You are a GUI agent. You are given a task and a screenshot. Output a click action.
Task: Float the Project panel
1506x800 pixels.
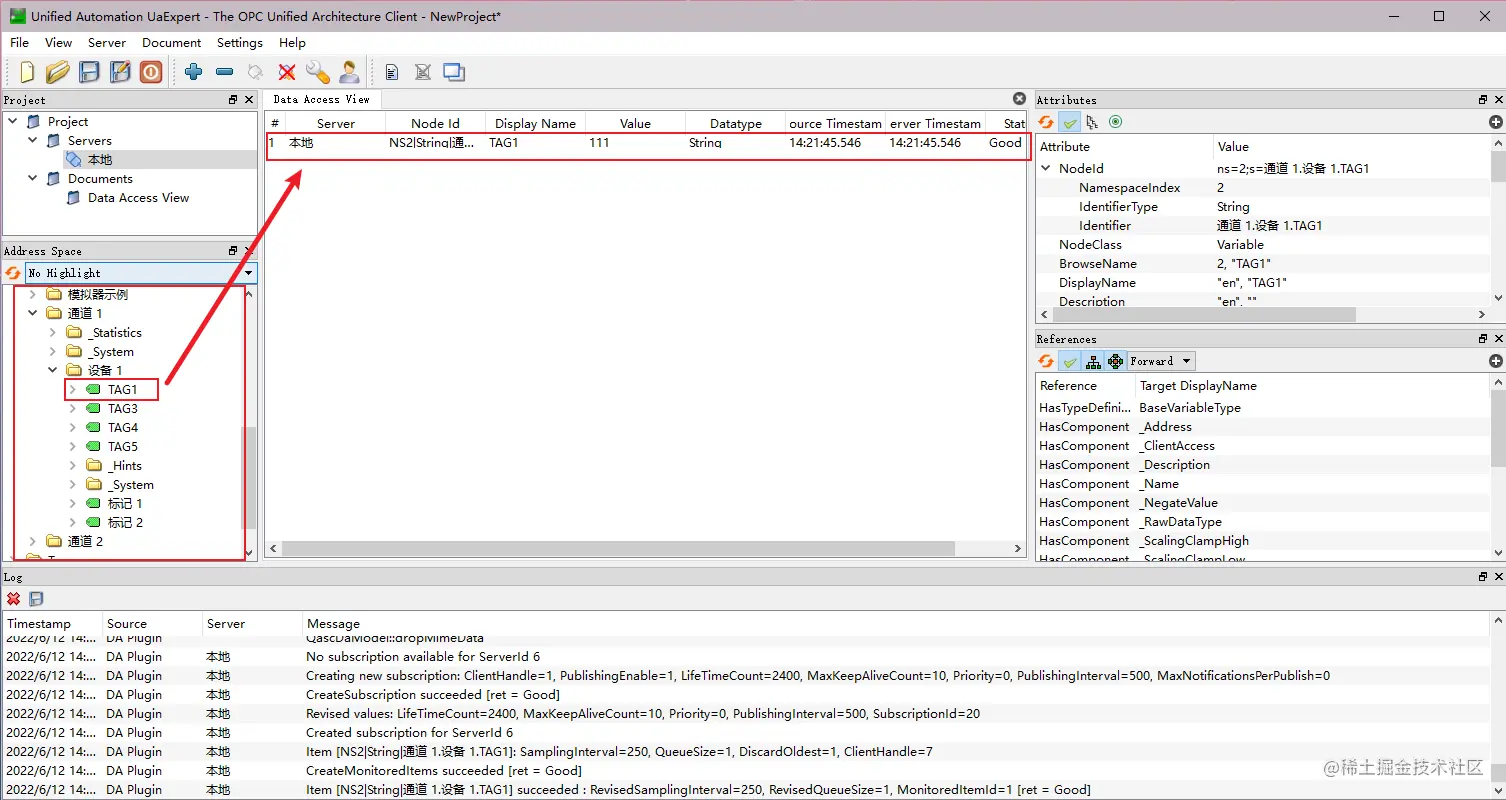(x=233, y=100)
